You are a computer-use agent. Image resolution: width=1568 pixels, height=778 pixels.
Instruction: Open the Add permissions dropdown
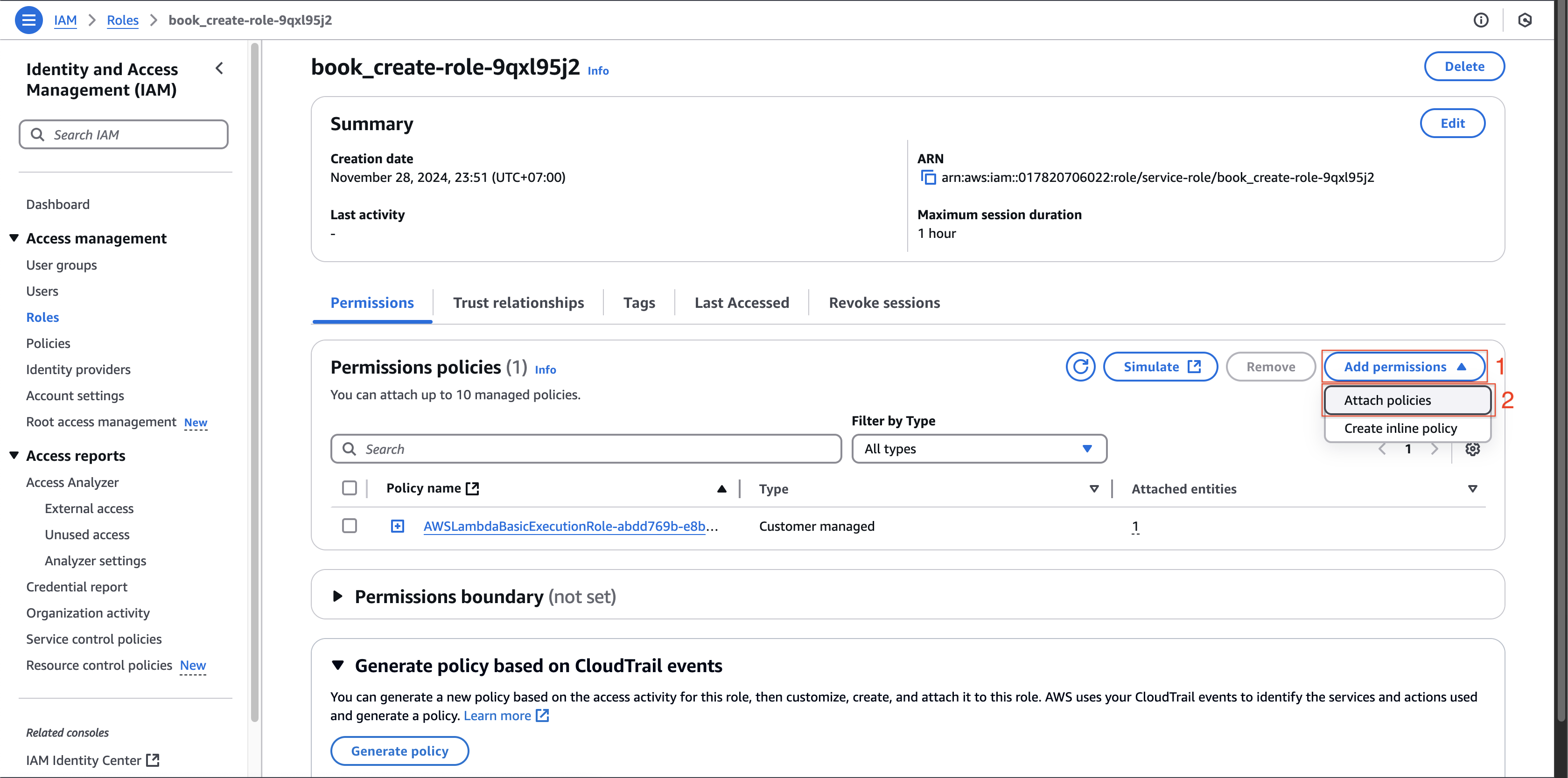[1405, 367]
